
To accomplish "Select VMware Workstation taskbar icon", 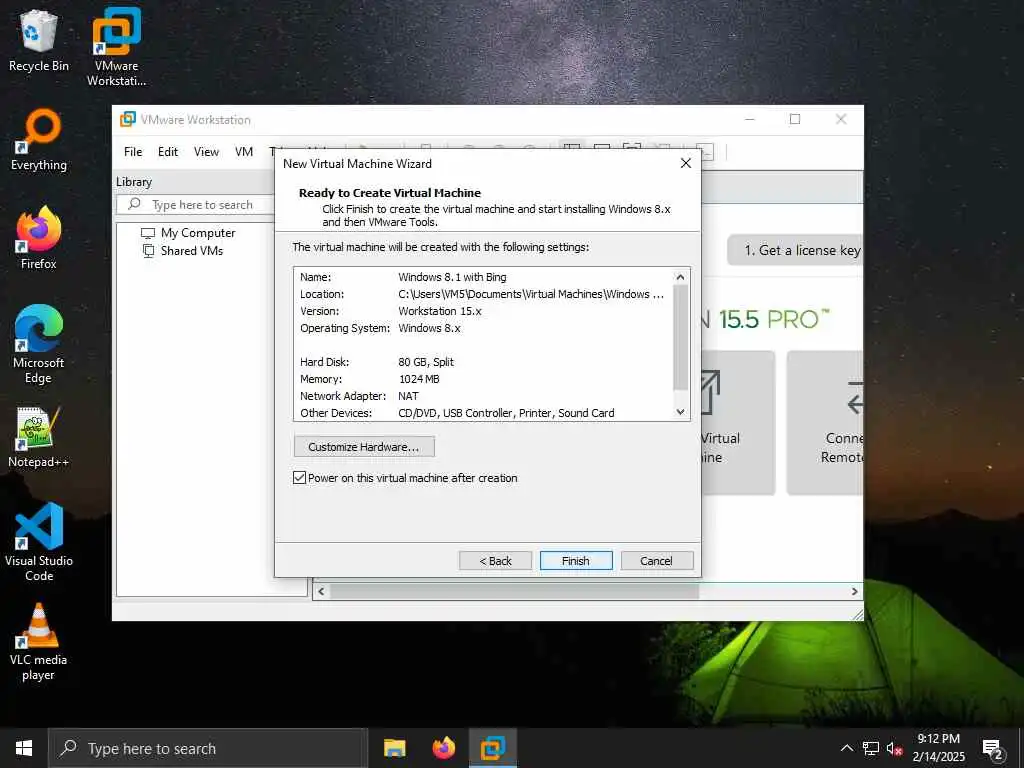I will pos(493,748).
